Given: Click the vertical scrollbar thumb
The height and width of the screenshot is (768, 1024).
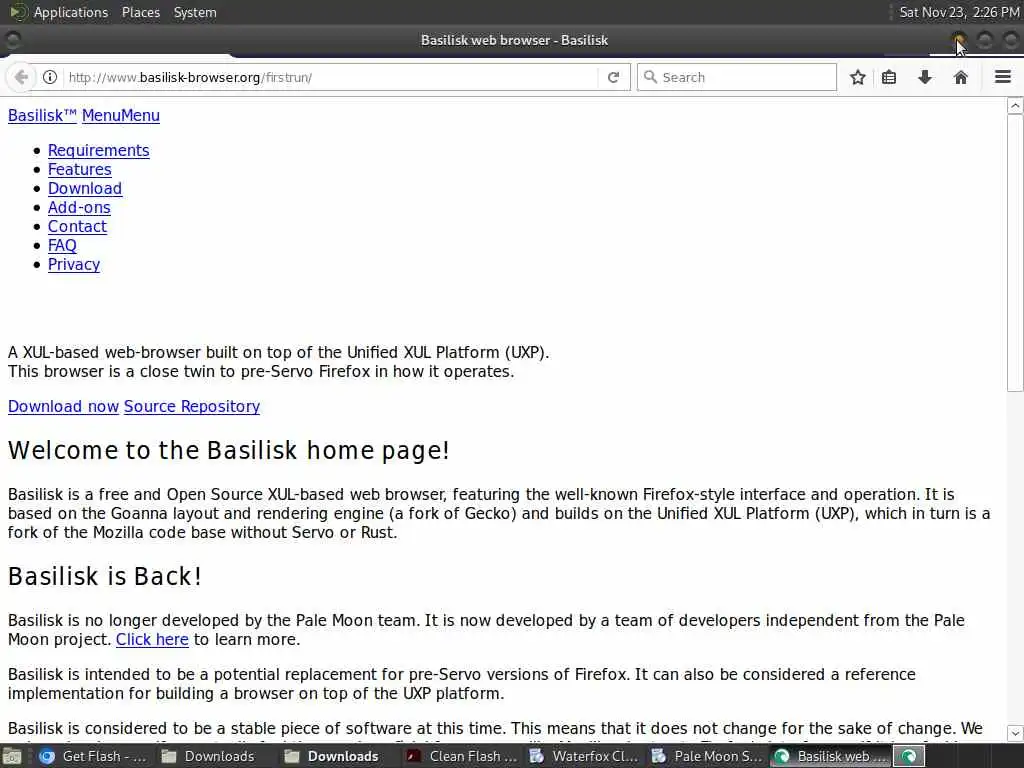Looking at the screenshot, I should (1015, 253).
